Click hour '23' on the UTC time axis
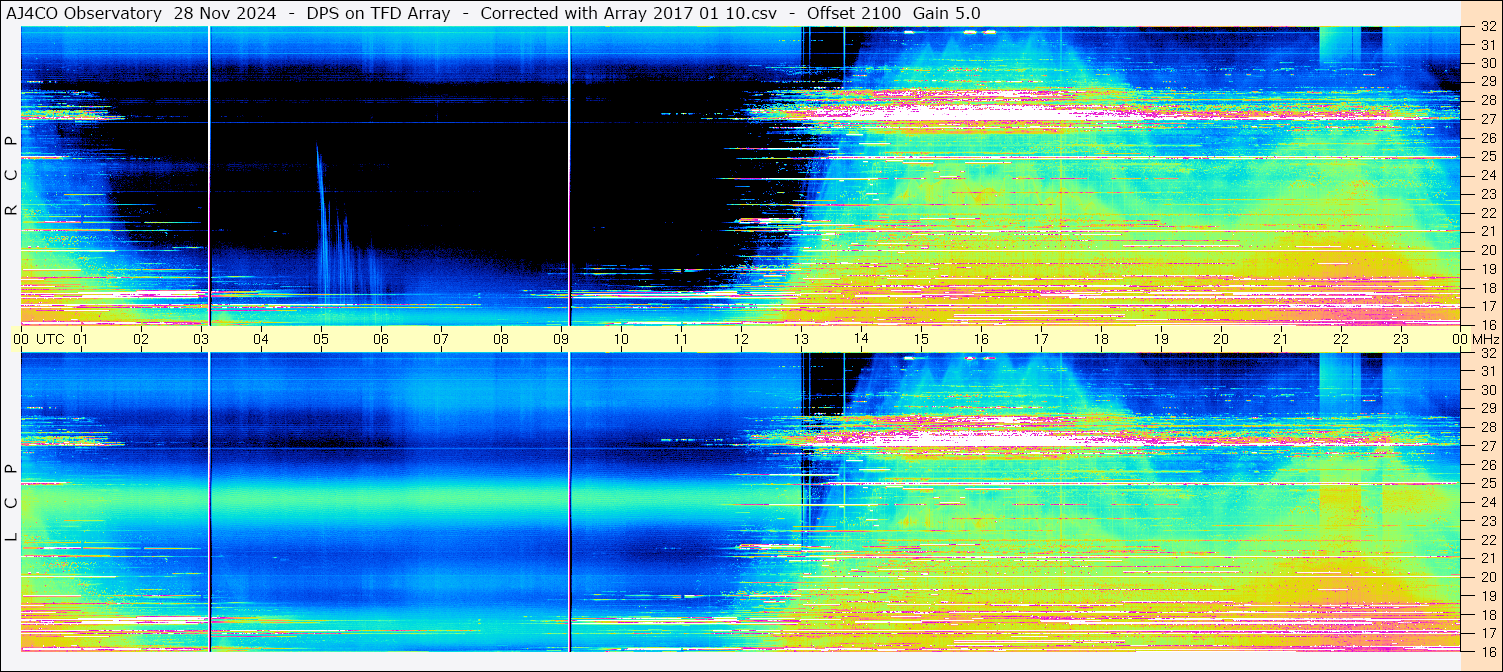 coord(1401,340)
